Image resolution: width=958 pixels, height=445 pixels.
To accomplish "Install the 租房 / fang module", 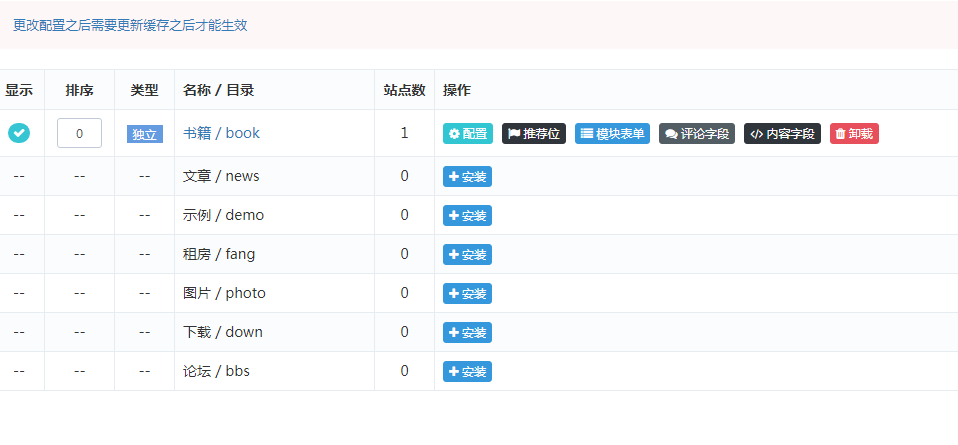I will pyautogui.click(x=467, y=255).
